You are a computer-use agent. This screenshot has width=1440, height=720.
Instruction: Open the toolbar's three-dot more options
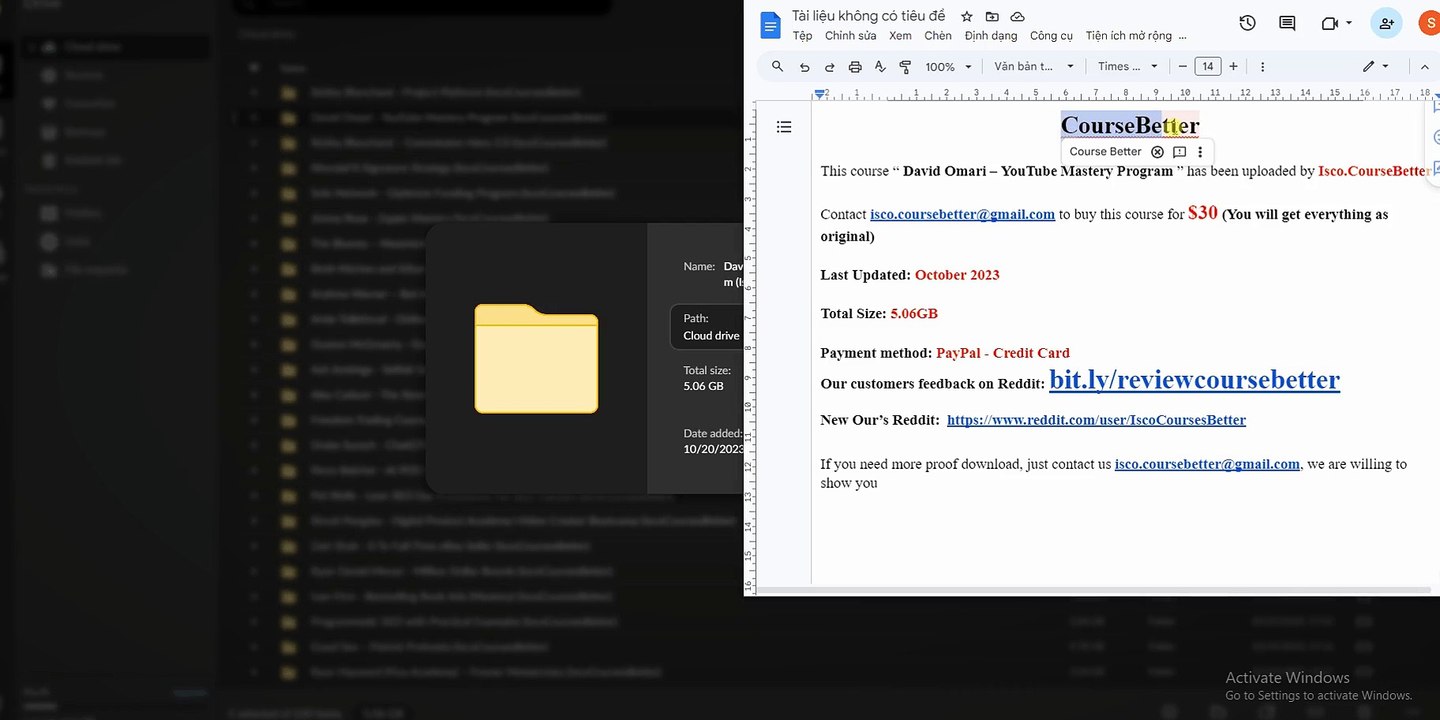(1262, 67)
